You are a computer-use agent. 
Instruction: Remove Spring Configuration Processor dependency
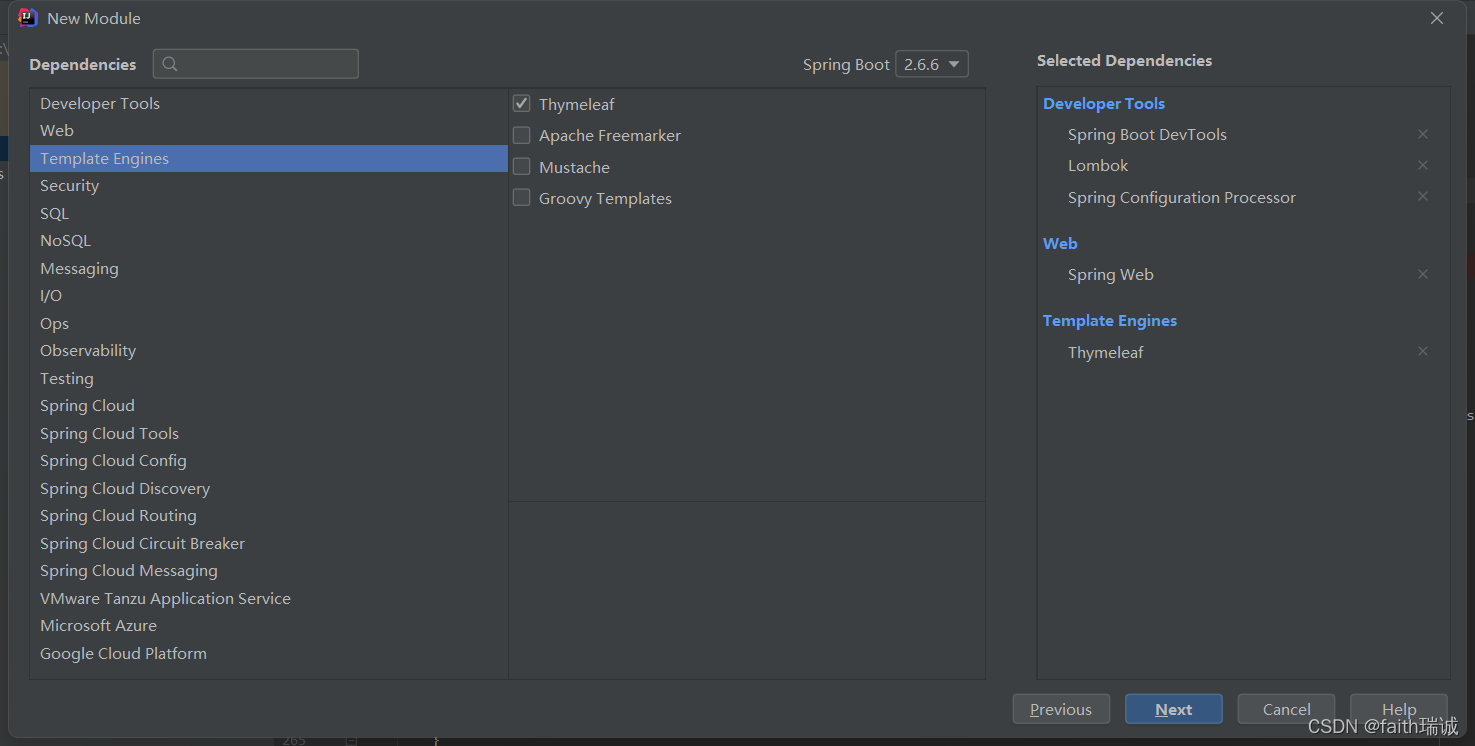(x=1423, y=196)
